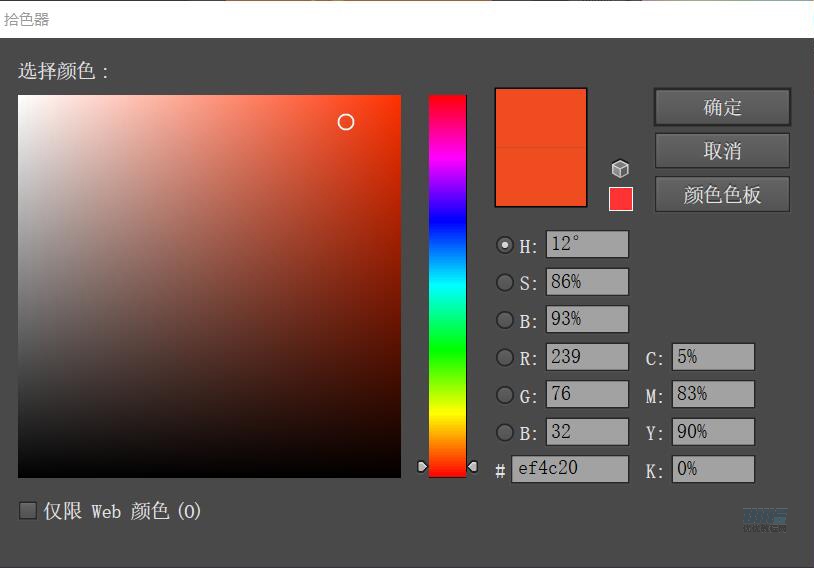This screenshot has height=568, width=814.
Task: Click the 选择颜色 label text
Action: pos(63,71)
